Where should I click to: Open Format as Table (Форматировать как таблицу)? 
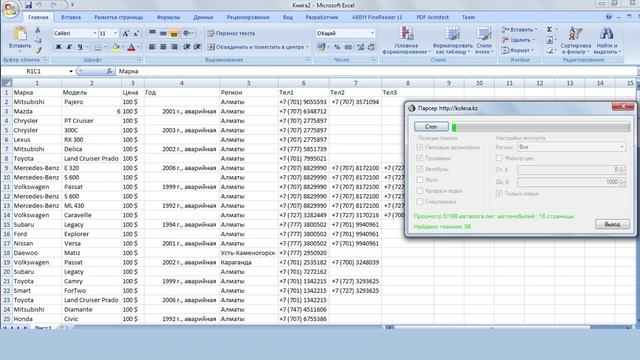coord(452,40)
